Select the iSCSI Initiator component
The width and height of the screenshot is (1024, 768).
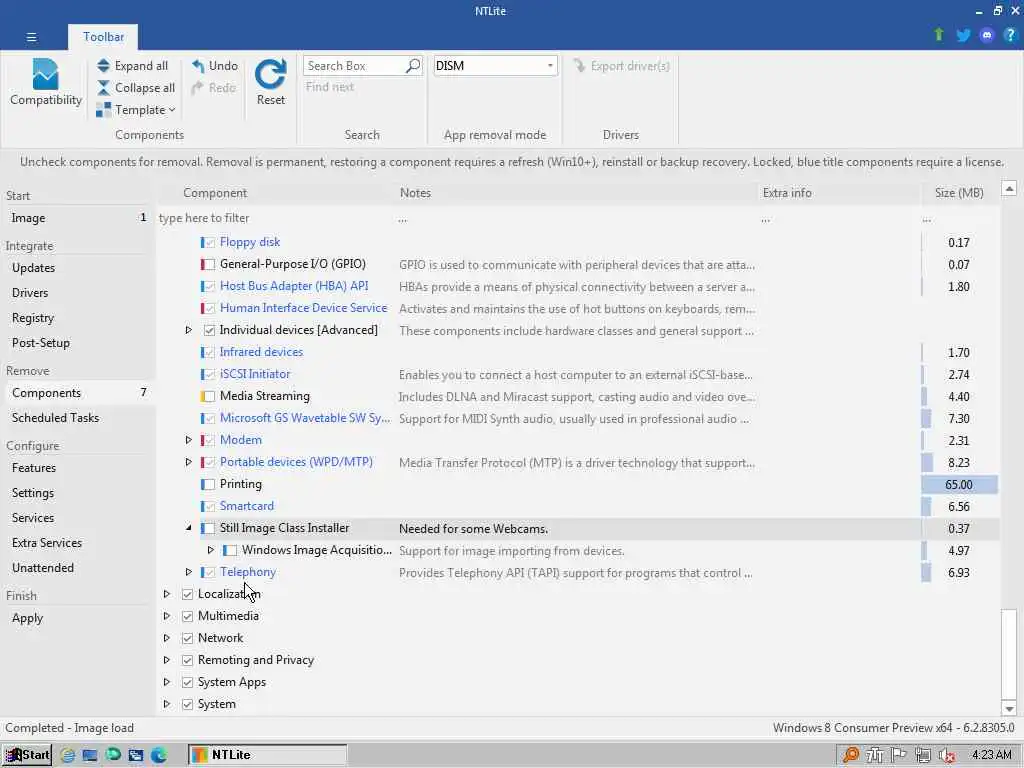pos(255,374)
